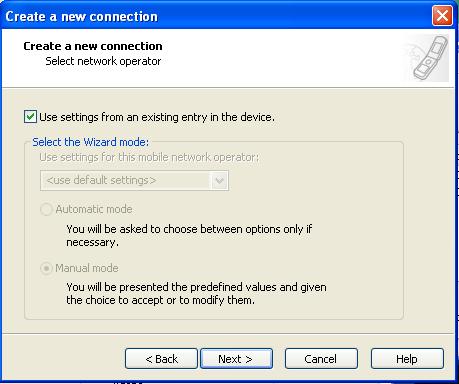The image size is (459, 384).
Task: Uncheck the use existing entry settings checkbox
Action: click(30, 117)
